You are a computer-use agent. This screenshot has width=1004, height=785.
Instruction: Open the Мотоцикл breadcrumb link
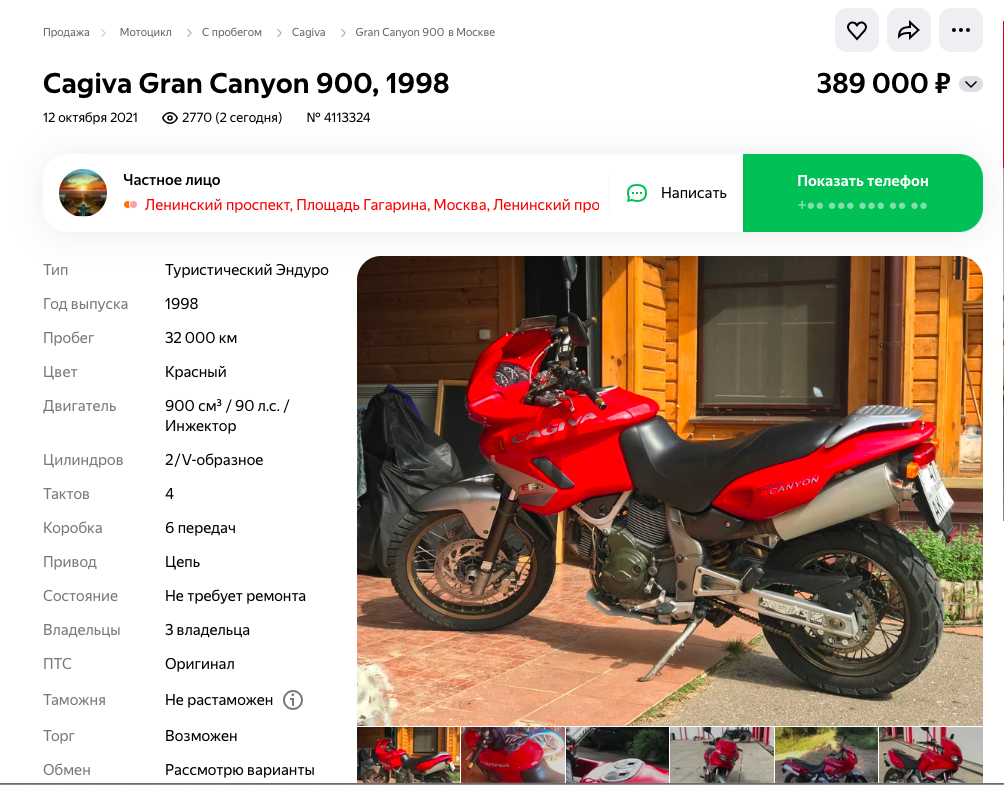click(145, 32)
